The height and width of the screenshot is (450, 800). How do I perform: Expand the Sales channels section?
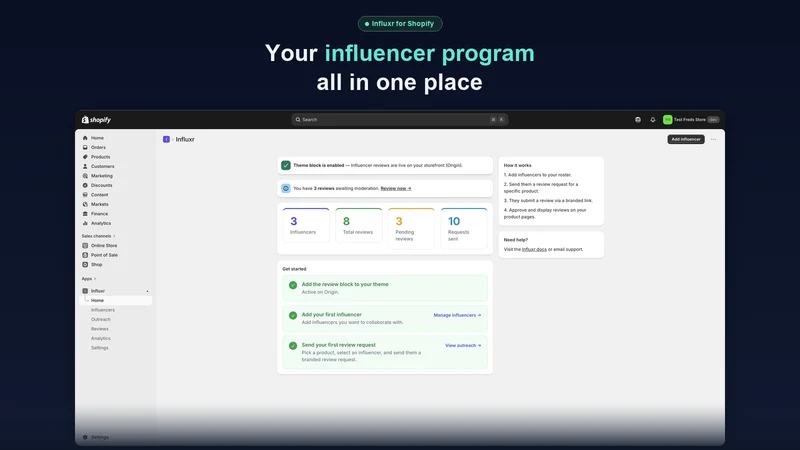coord(98,236)
